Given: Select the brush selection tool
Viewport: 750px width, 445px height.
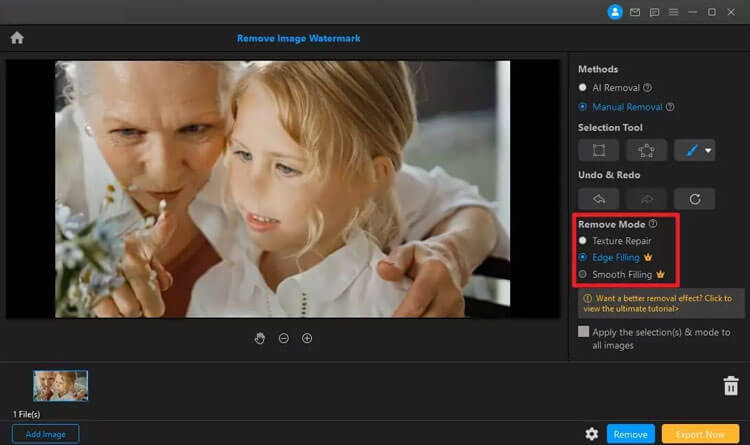Looking at the screenshot, I should pos(690,150).
